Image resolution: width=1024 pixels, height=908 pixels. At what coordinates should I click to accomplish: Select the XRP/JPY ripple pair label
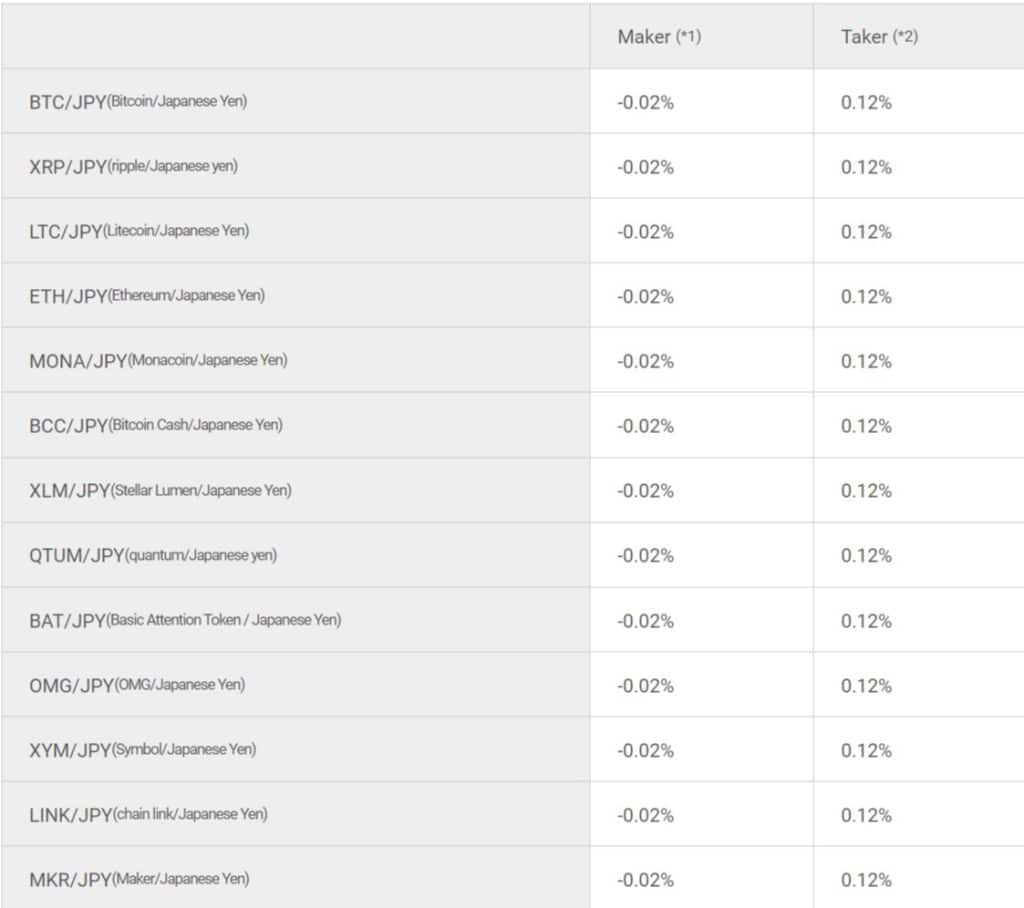pyautogui.click(x=133, y=167)
